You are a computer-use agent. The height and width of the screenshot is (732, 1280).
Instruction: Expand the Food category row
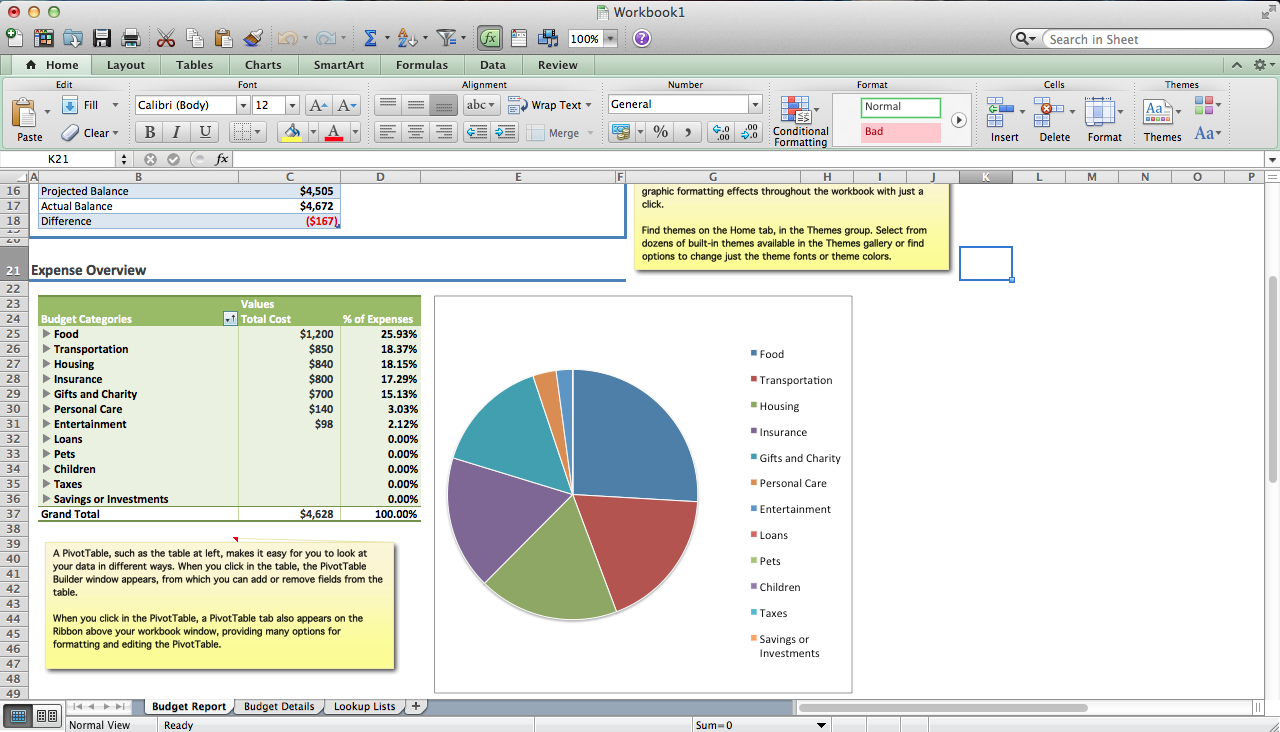click(46, 334)
